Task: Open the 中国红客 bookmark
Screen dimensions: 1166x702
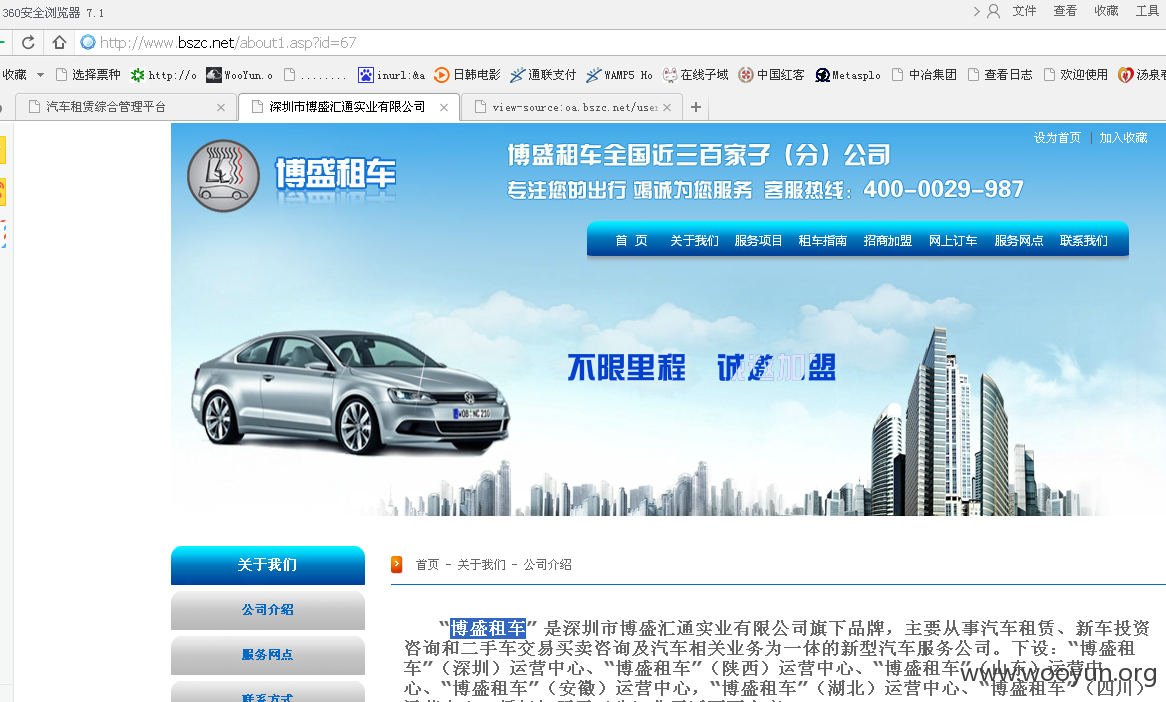Action: coord(771,75)
